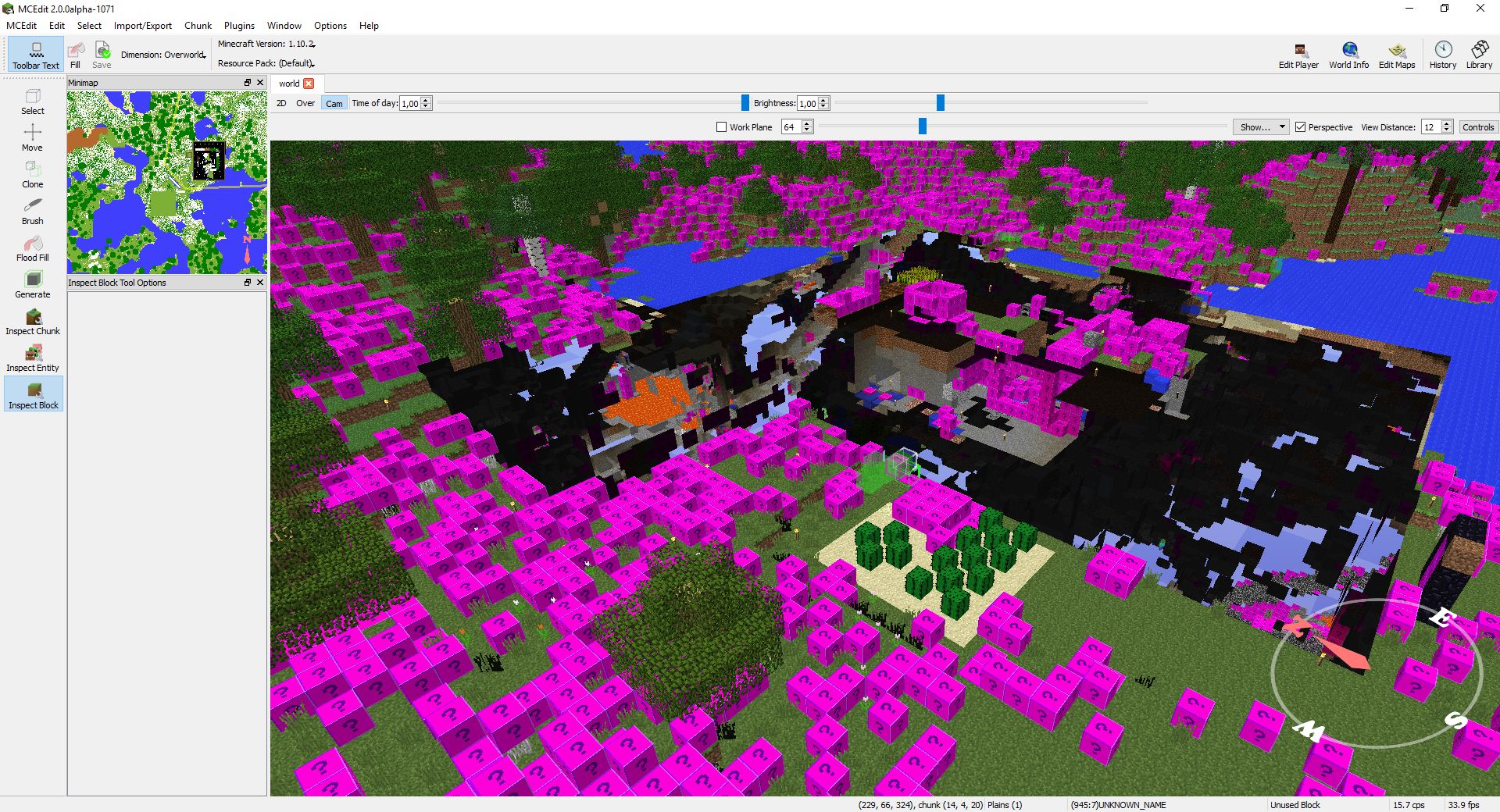Click the Time of day value field

coord(410,103)
